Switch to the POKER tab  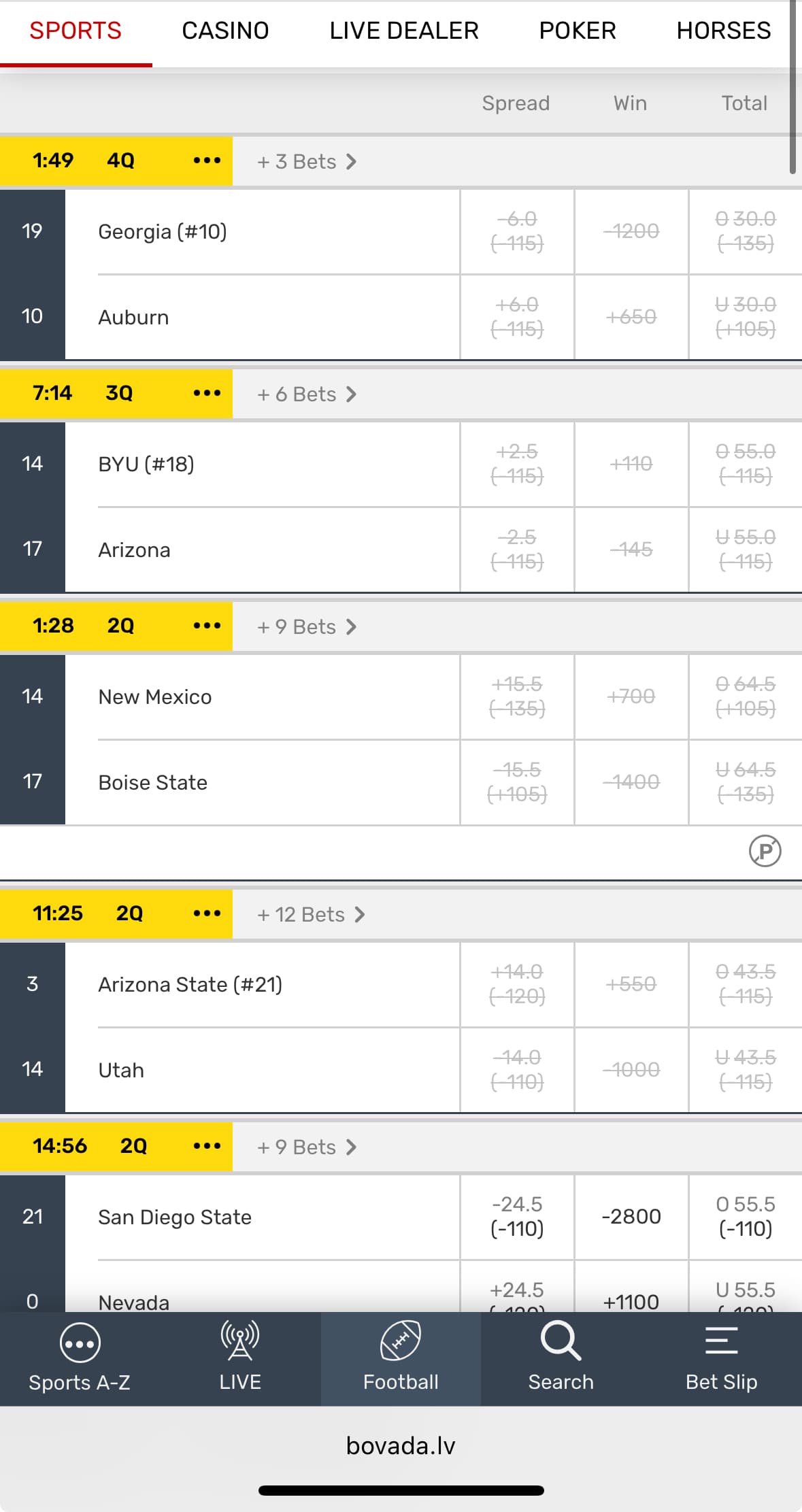point(578,31)
